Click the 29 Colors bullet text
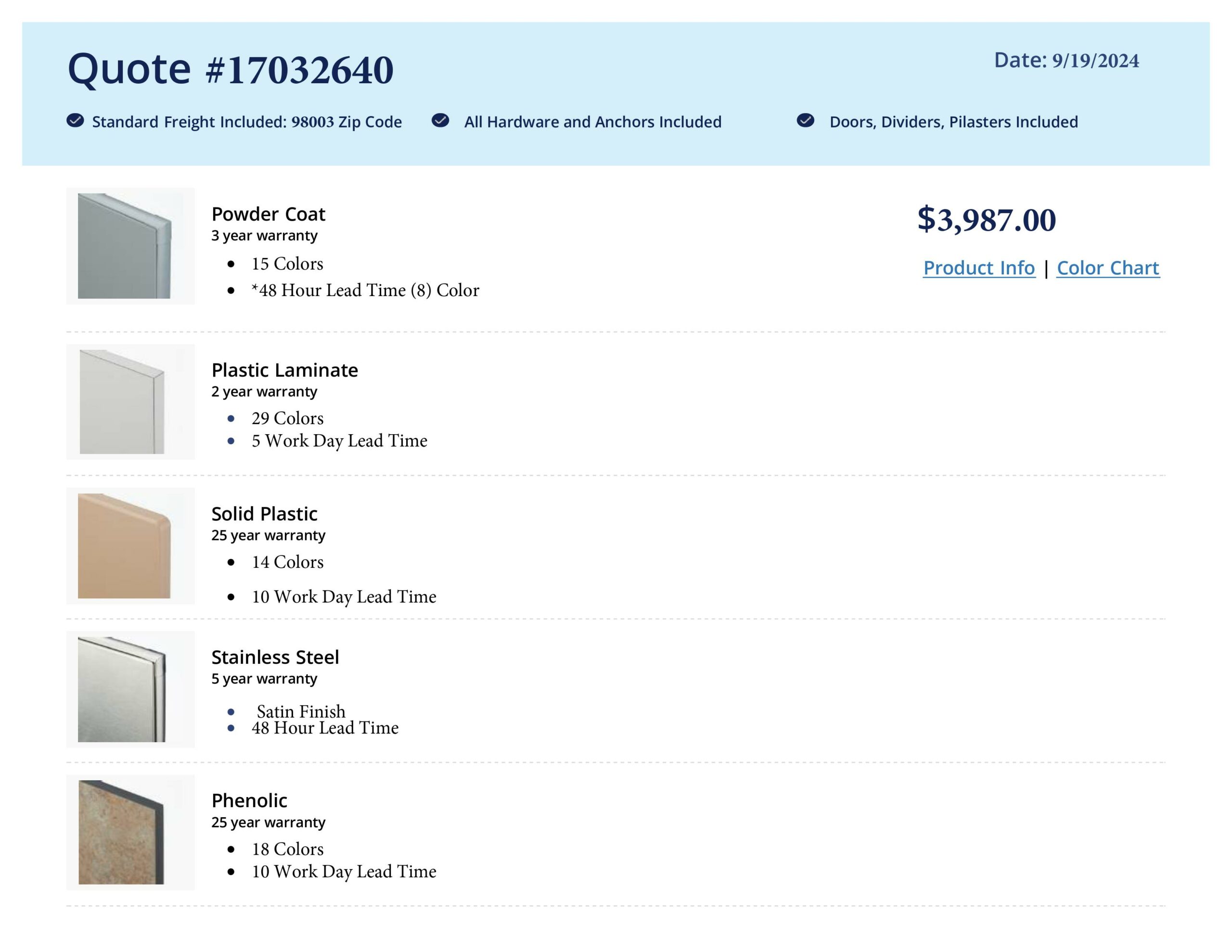1232x952 pixels. (x=287, y=418)
